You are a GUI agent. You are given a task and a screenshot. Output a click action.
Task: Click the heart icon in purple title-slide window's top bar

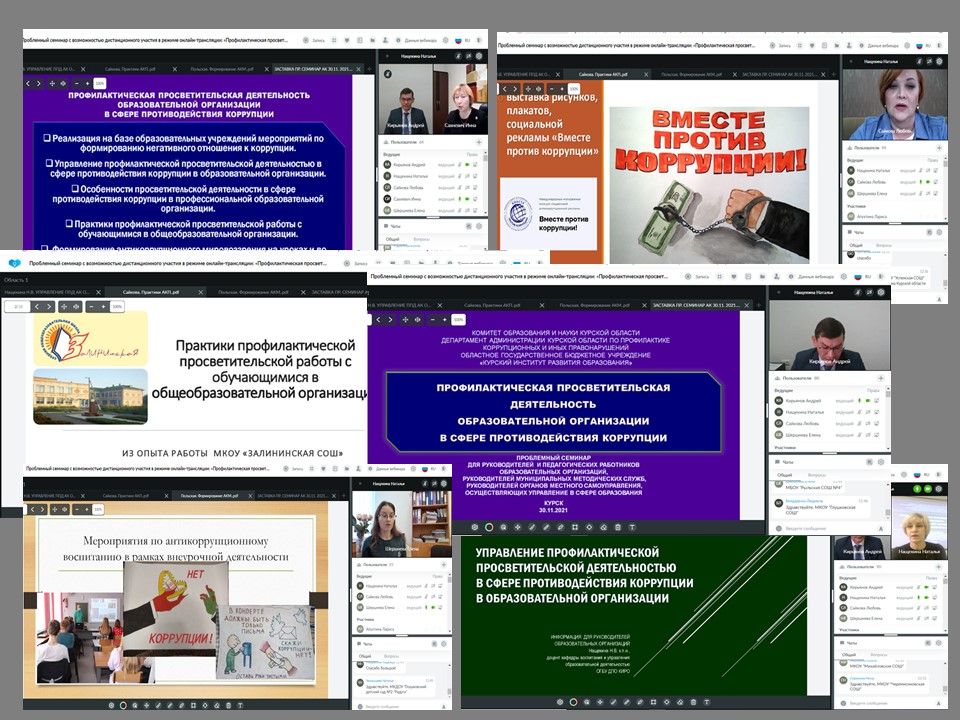733,277
